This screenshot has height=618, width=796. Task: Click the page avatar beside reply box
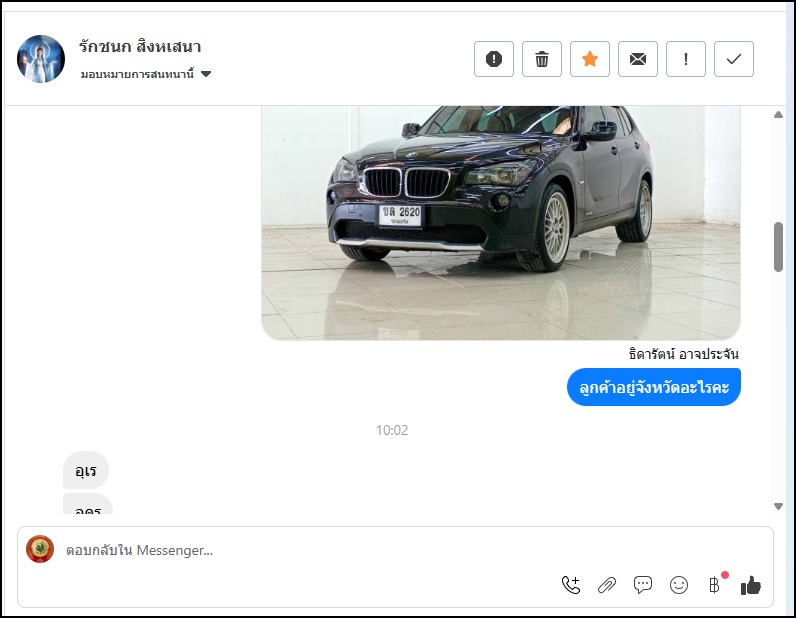point(40,549)
